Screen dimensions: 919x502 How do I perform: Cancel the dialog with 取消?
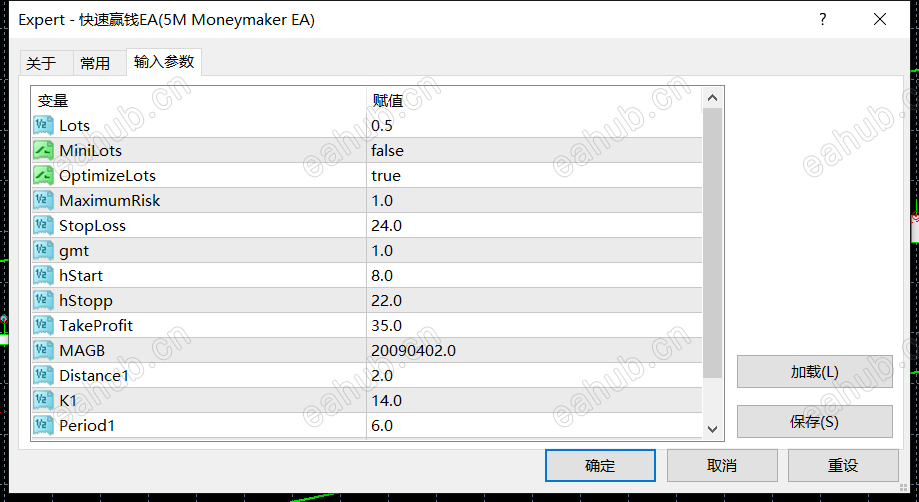722,466
